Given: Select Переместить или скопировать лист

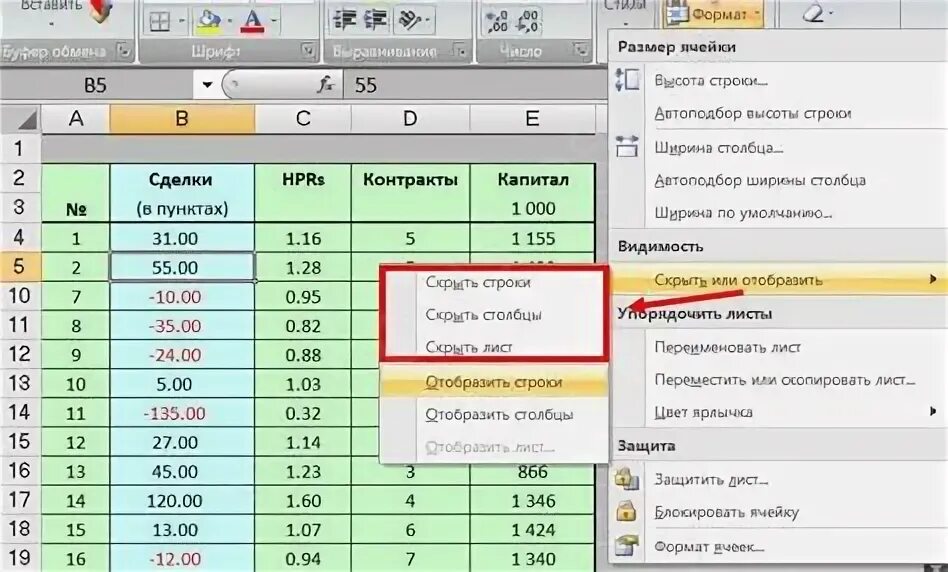Looking at the screenshot, I should (x=785, y=380).
